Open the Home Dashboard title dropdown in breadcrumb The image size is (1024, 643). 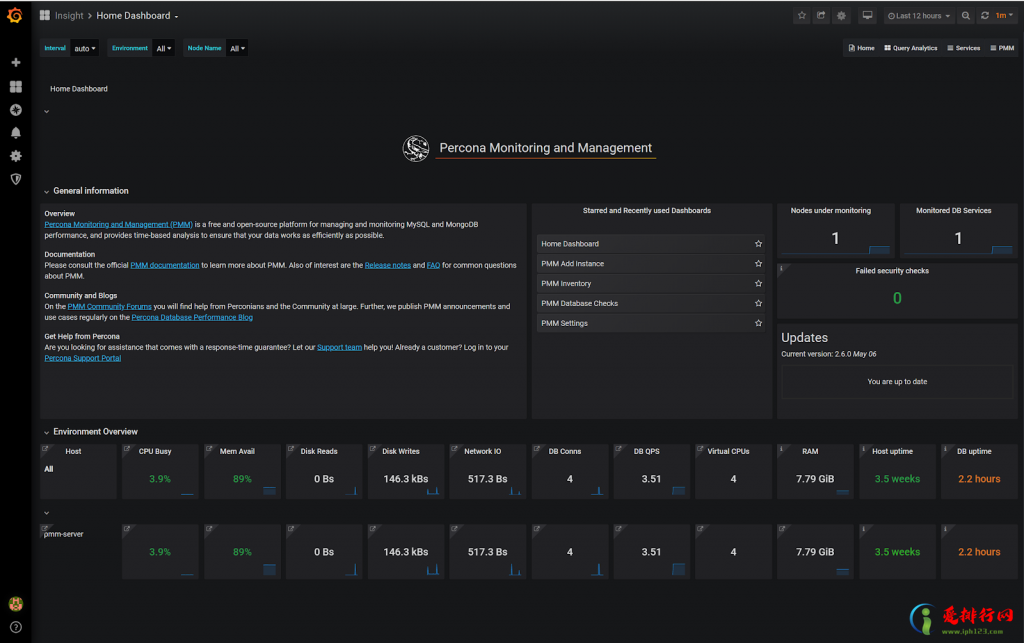137,16
